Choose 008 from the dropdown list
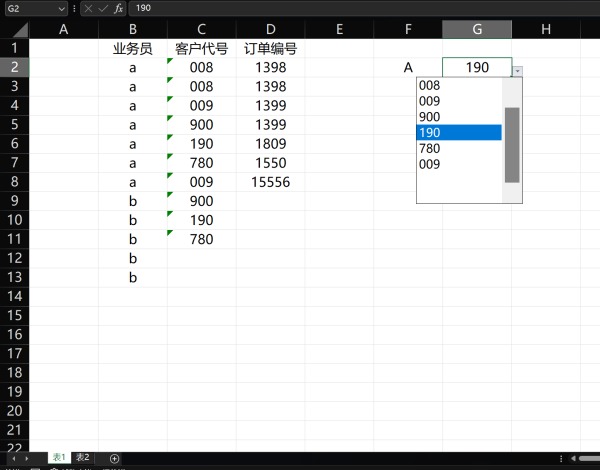 [x=458, y=86]
